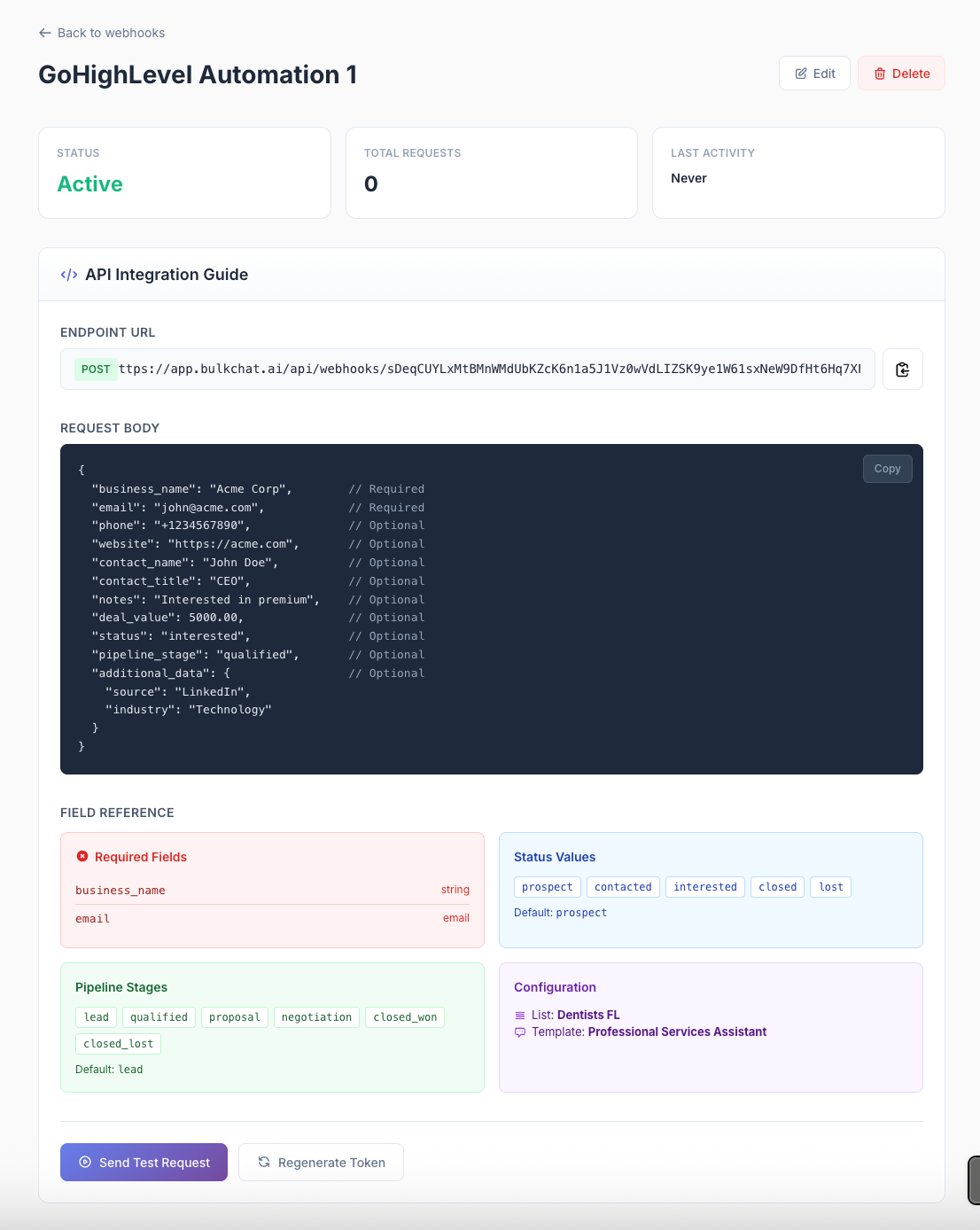
Task: Click the 'interested' status value tag
Action: point(704,887)
